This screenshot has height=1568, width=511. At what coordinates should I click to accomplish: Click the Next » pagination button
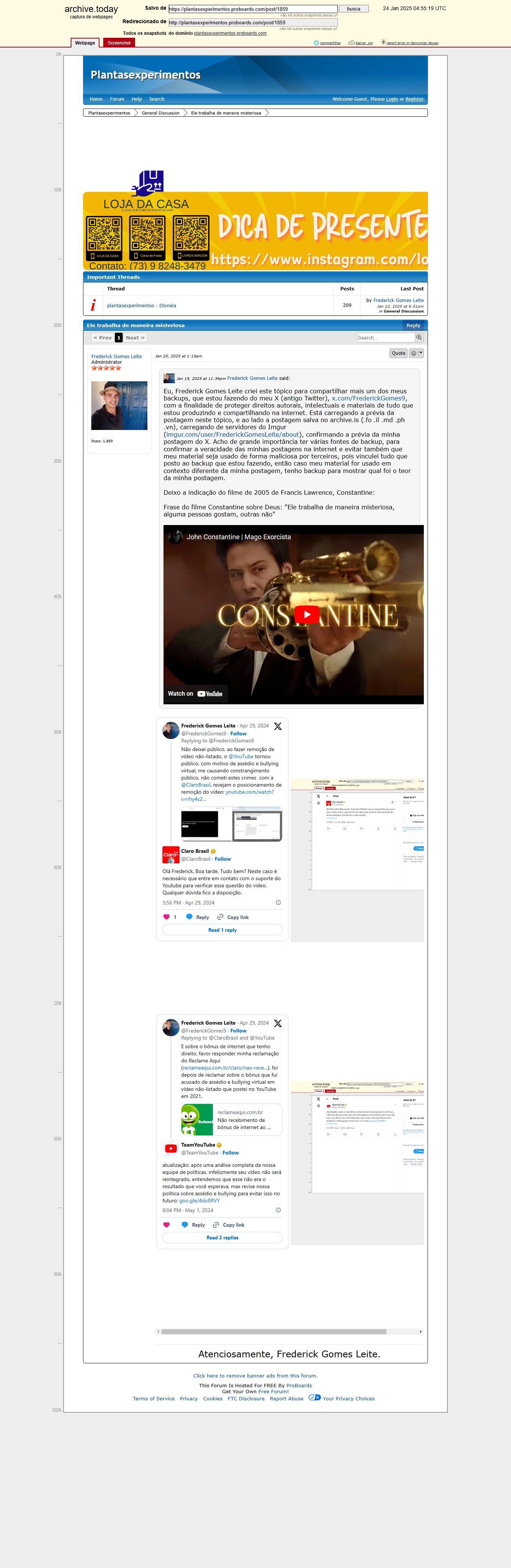pyautogui.click(x=135, y=338)
